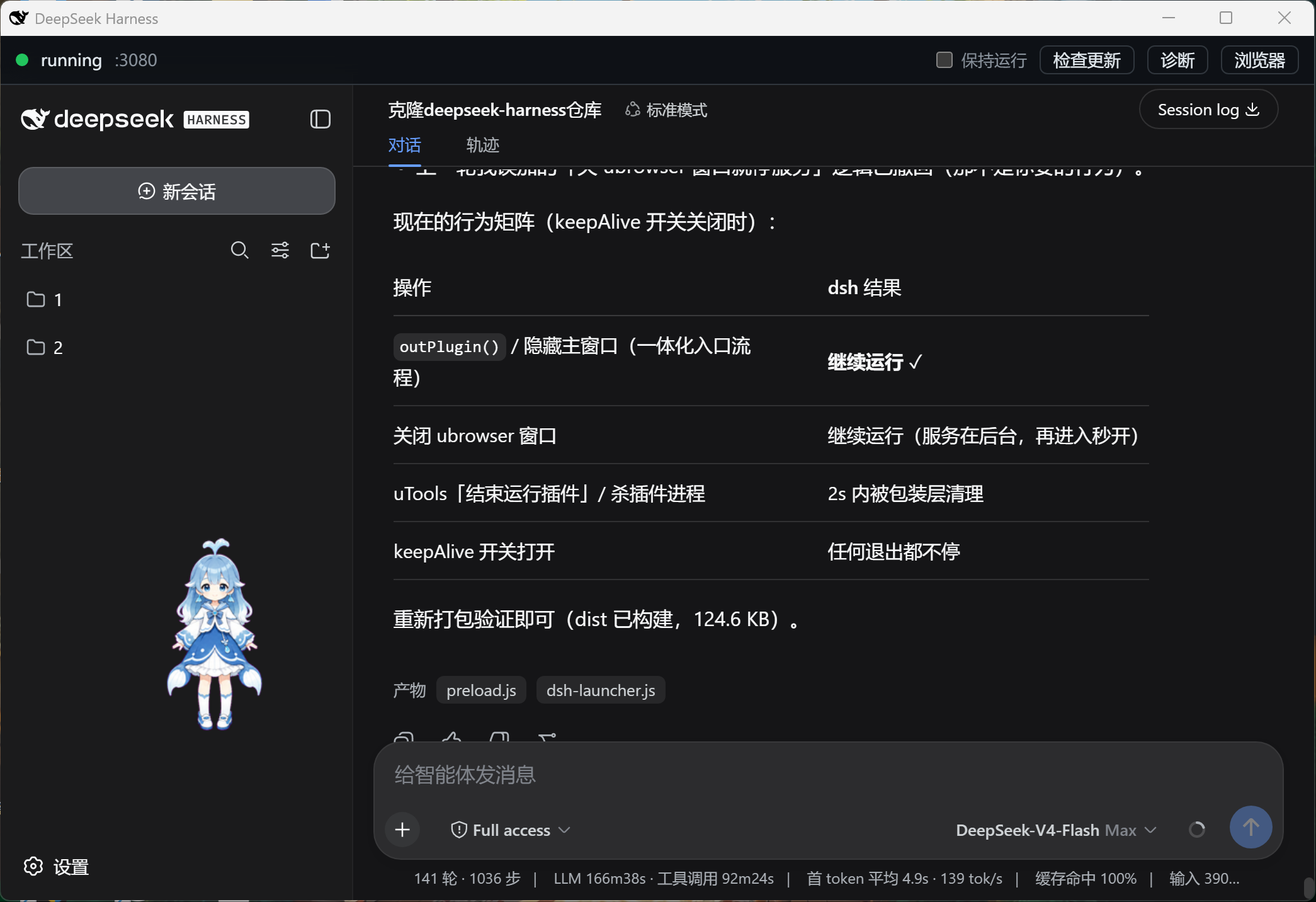Download the Session log
1316x902 pixels.
tap(1208, 110)
